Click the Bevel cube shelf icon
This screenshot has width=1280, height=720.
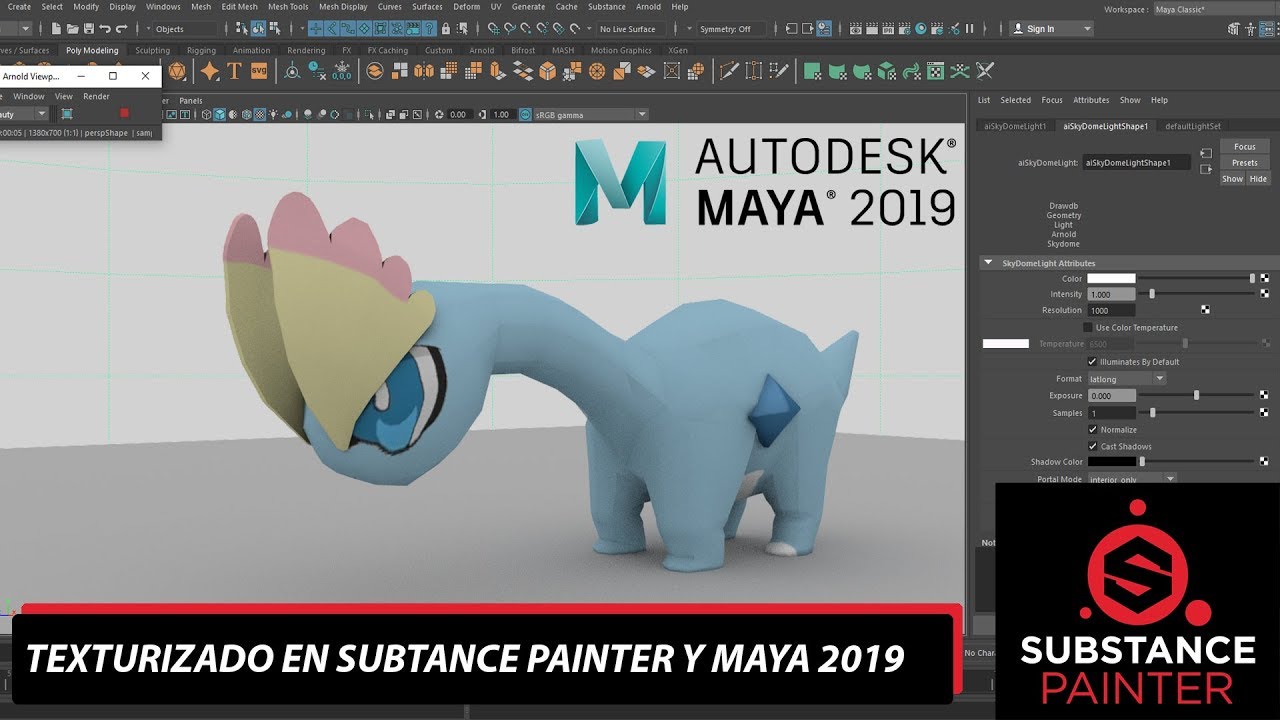pos(547,71)
